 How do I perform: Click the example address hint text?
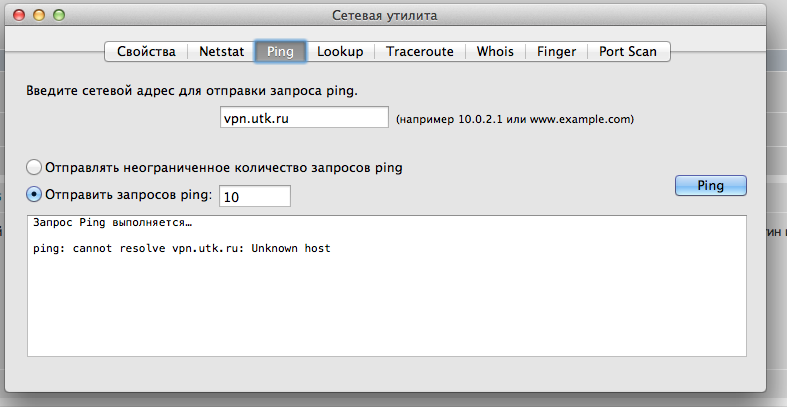[x=515, y=119]
